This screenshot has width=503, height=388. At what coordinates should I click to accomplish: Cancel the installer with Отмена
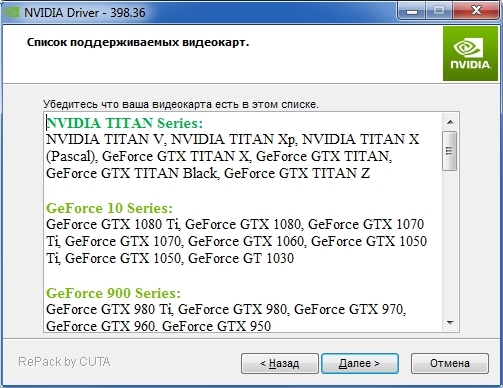450,363
